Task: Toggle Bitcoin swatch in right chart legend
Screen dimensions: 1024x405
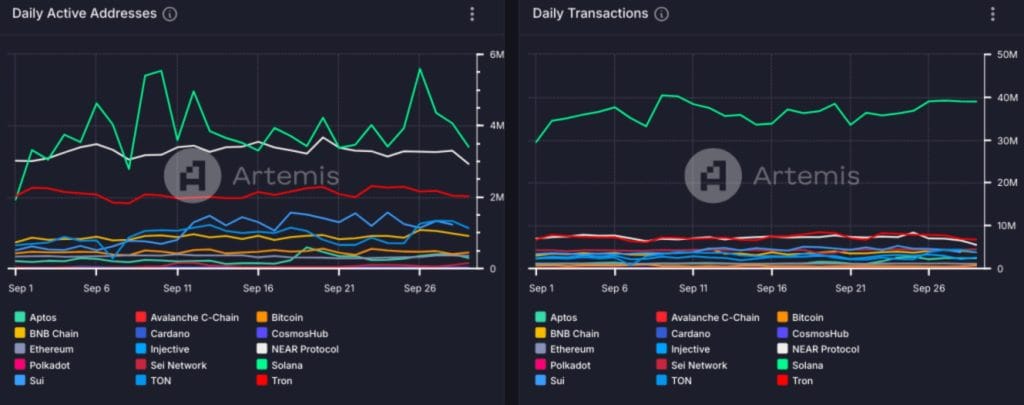Action: (782, 317)
